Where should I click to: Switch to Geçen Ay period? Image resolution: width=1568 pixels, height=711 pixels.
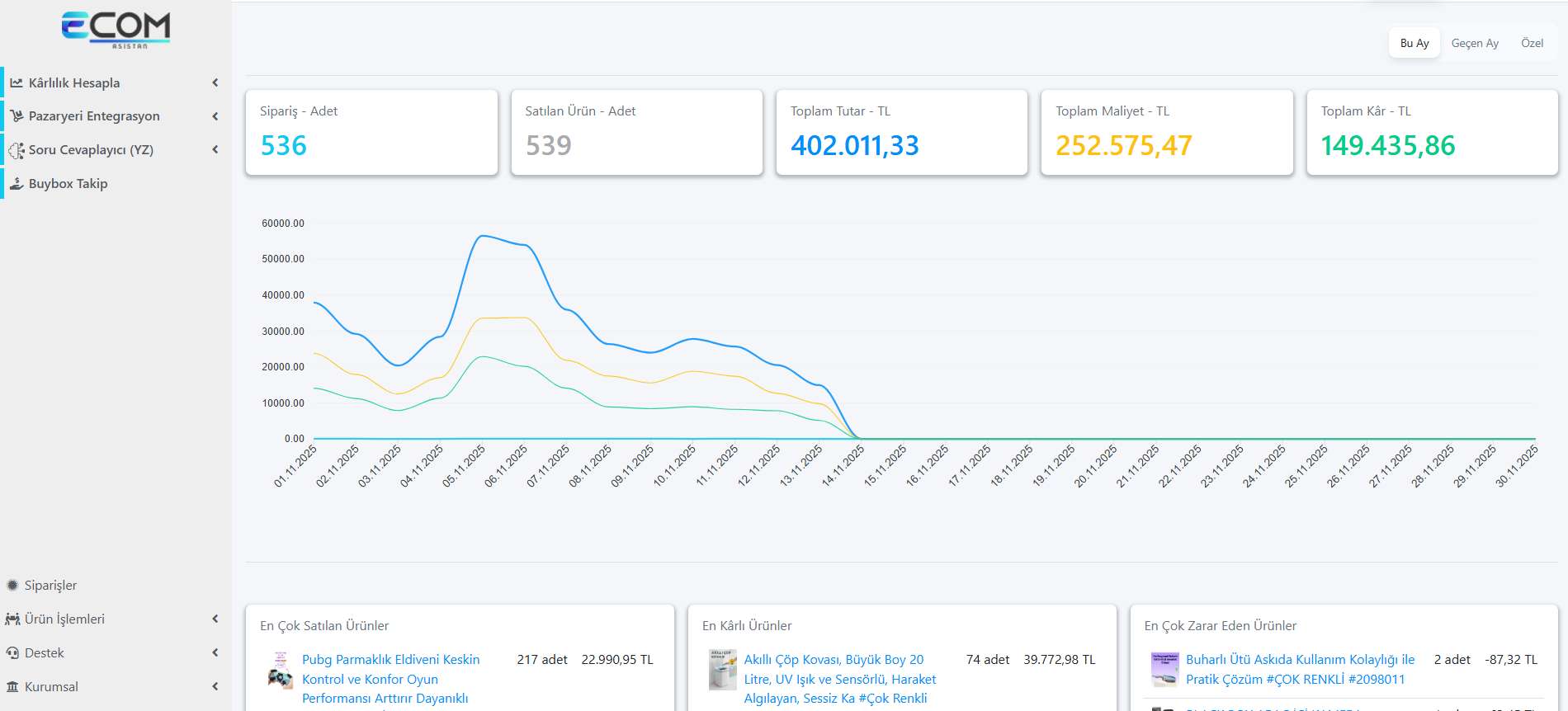click(1474, 43)
